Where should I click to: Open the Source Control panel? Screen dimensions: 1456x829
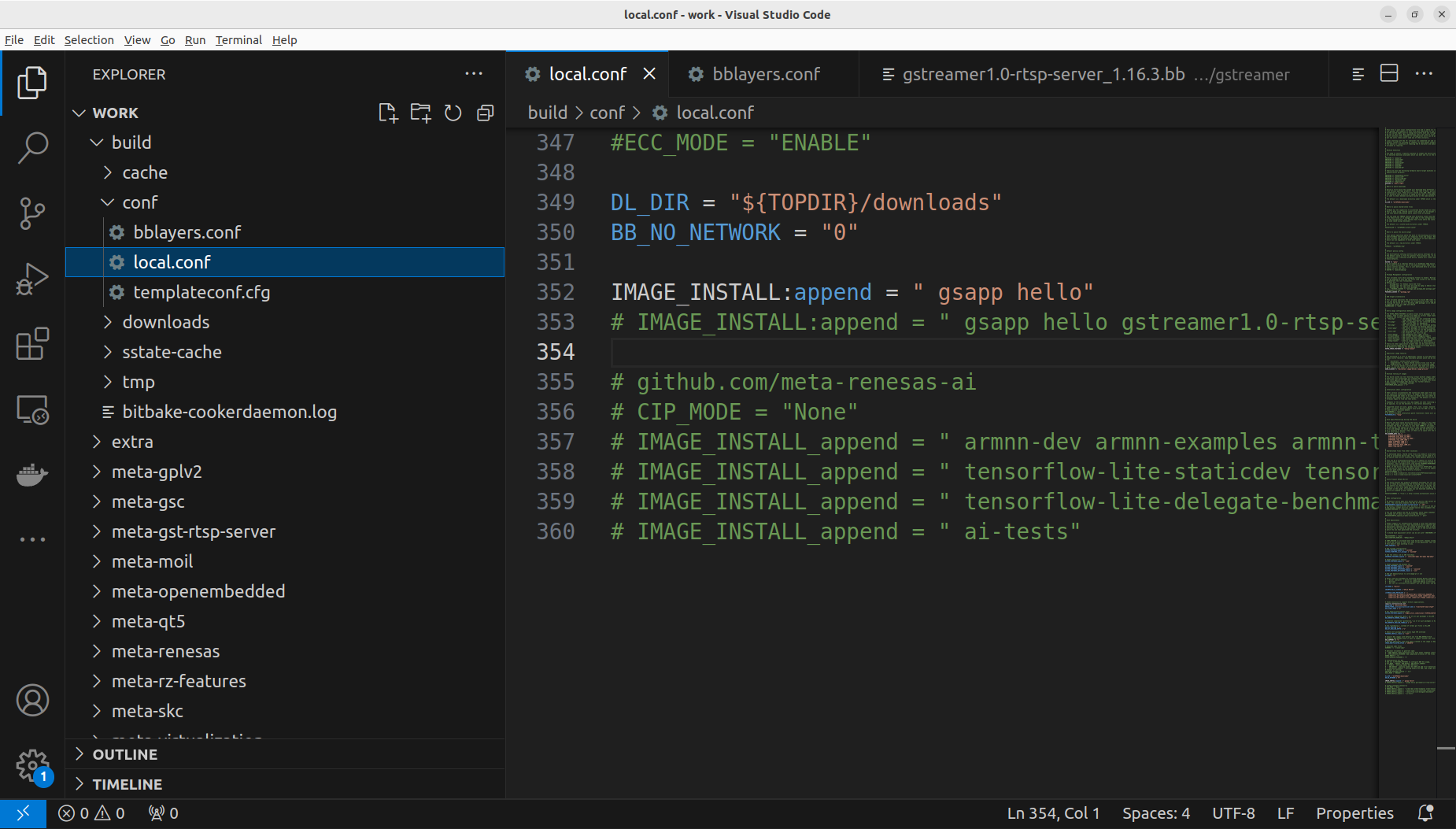32,213
